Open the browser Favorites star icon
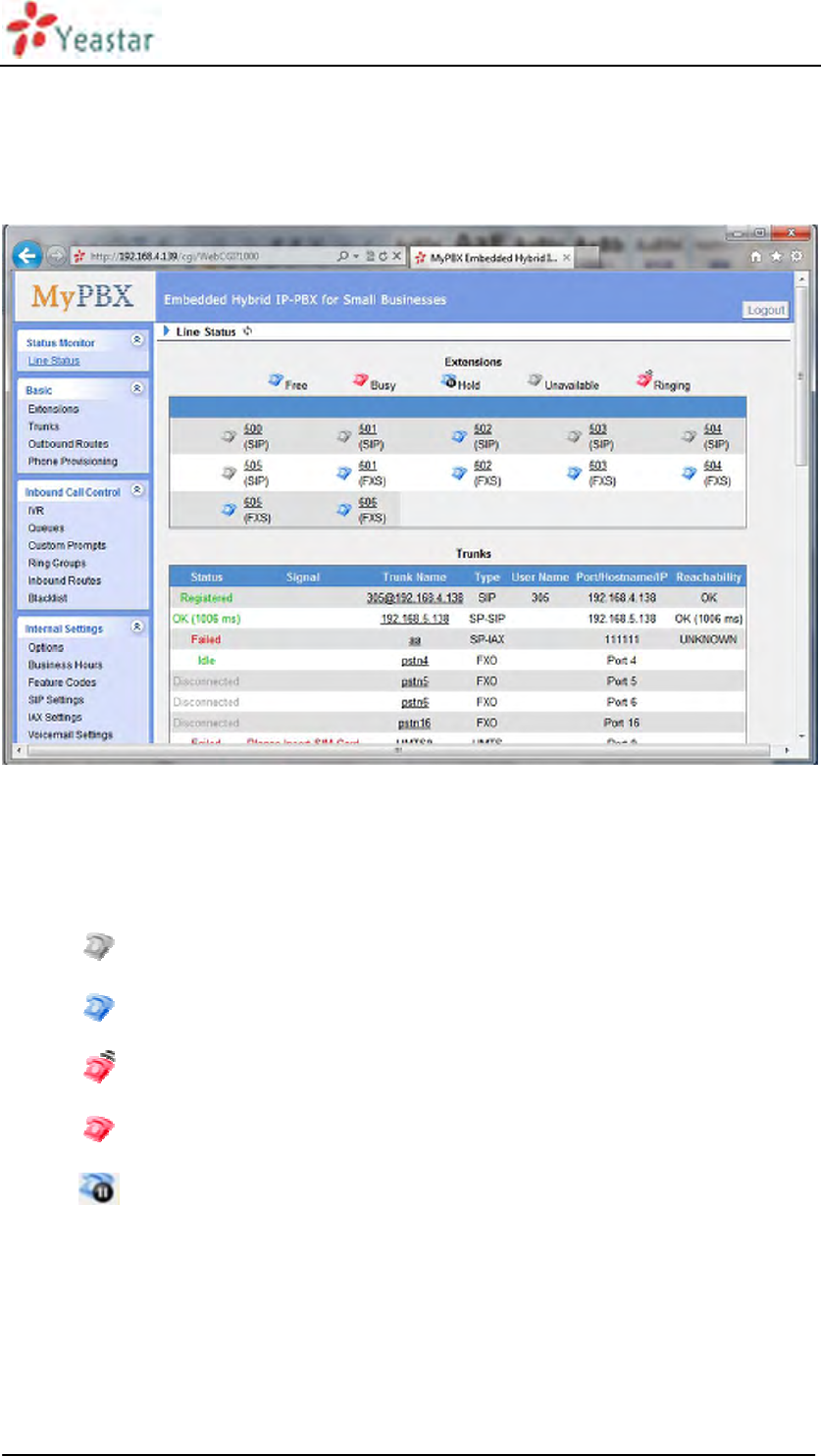 tap(777, 256)
